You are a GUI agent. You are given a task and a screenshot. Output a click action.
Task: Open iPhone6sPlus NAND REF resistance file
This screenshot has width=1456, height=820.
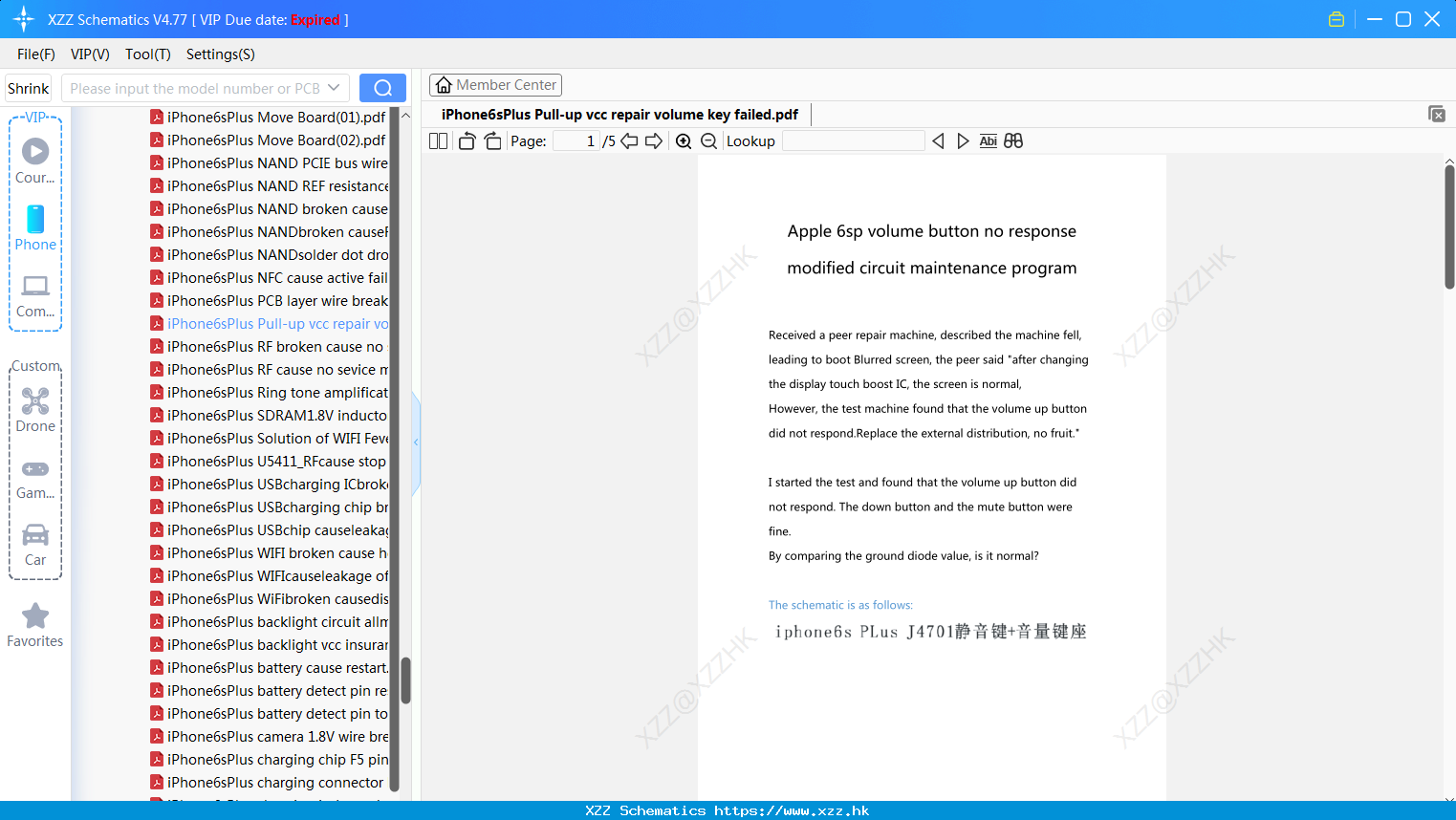pyautogui.click(x=269, y=186)
